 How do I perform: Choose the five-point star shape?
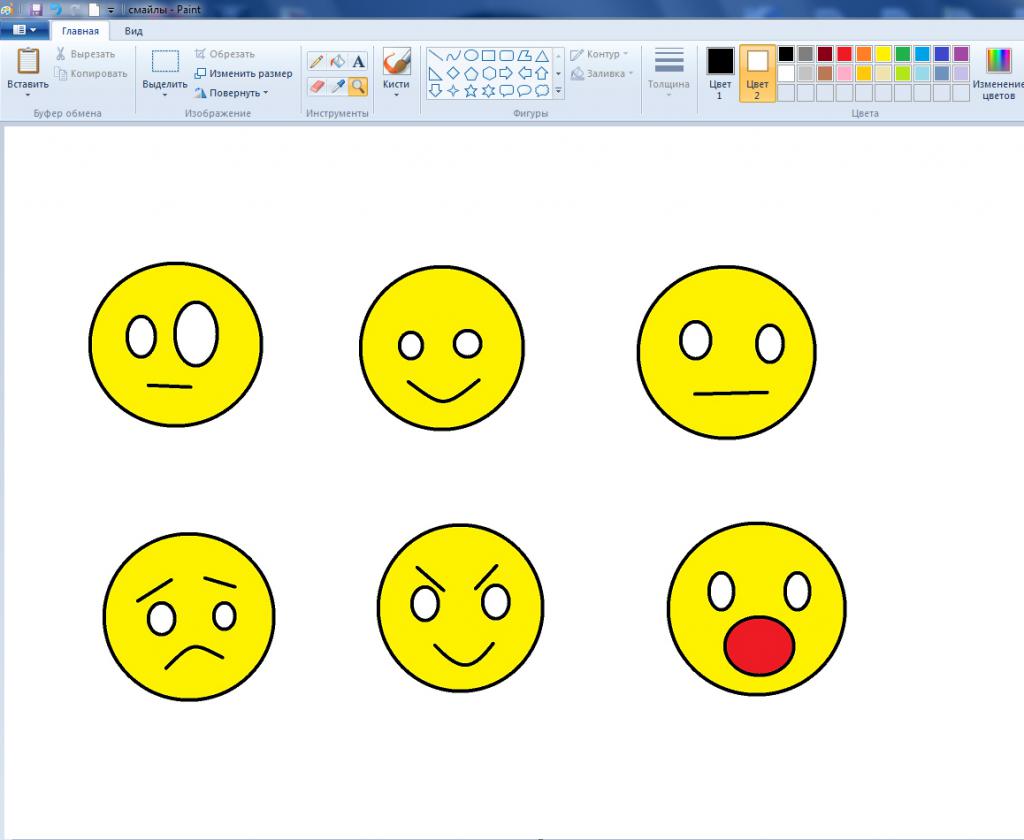point(471,91)
